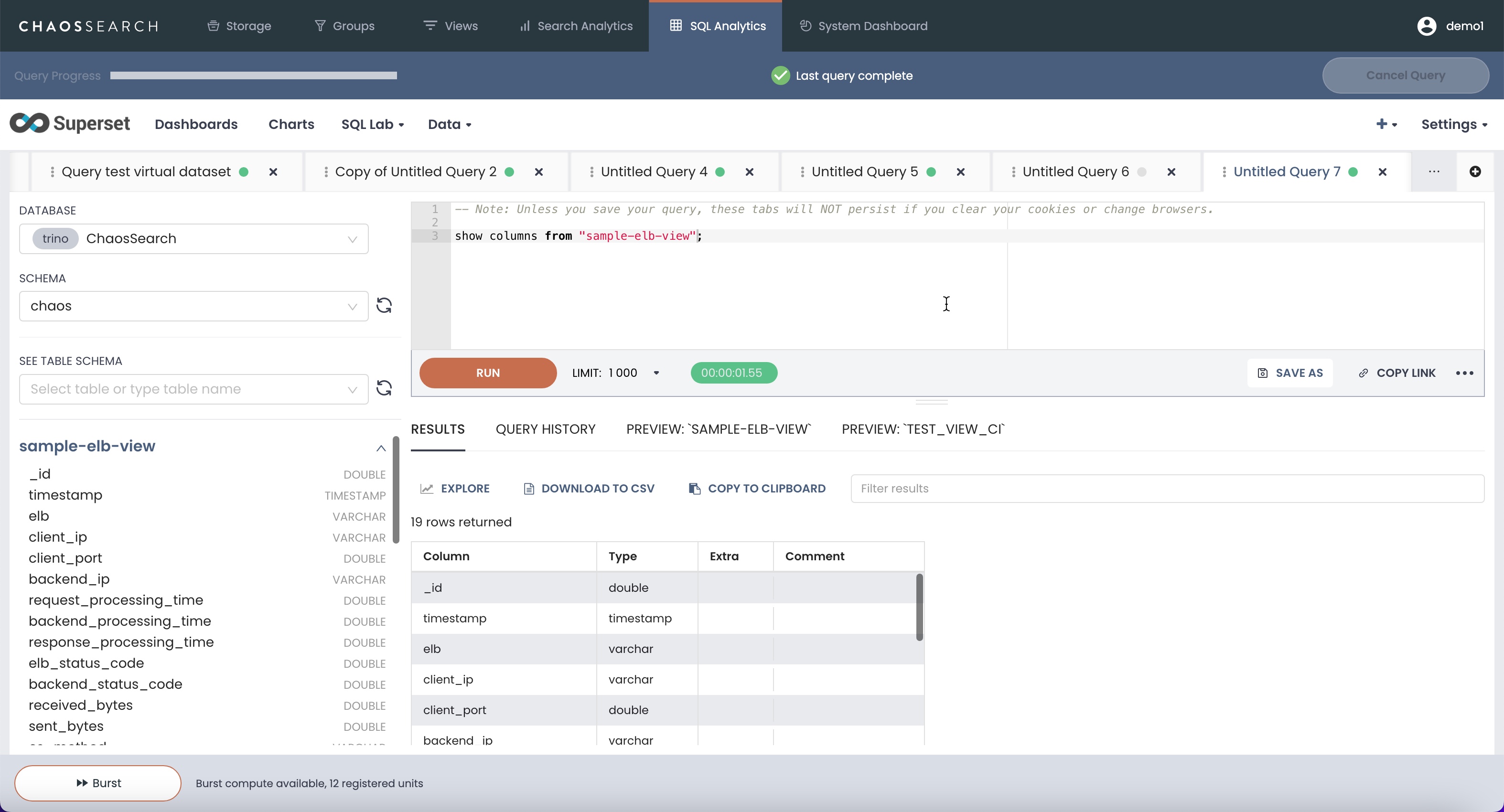This screenshot has height=812, width=1504.
Task: Add a new query tab
Action: coord(1475,171)
